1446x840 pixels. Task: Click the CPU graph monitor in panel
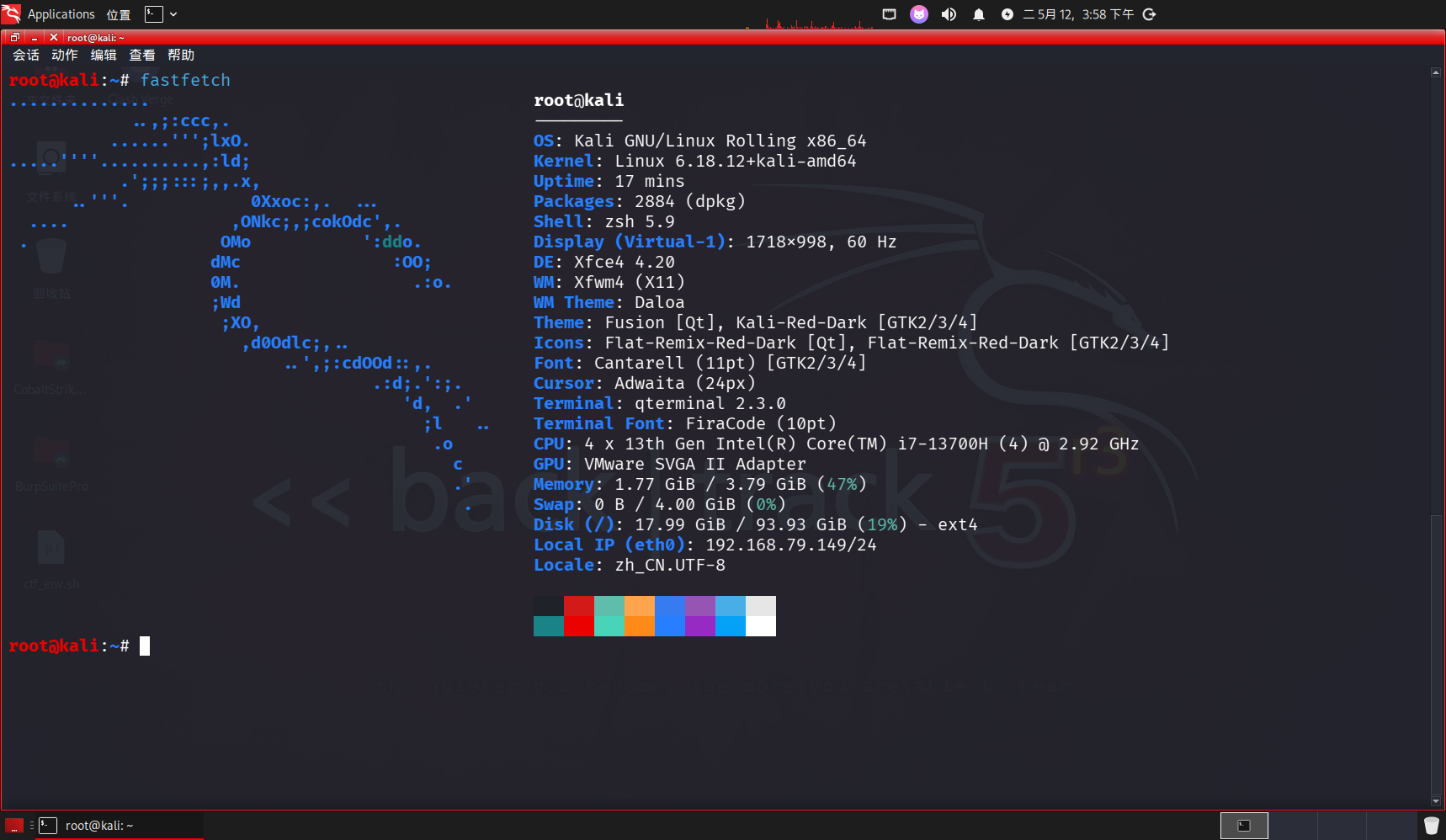coord(810,22)
